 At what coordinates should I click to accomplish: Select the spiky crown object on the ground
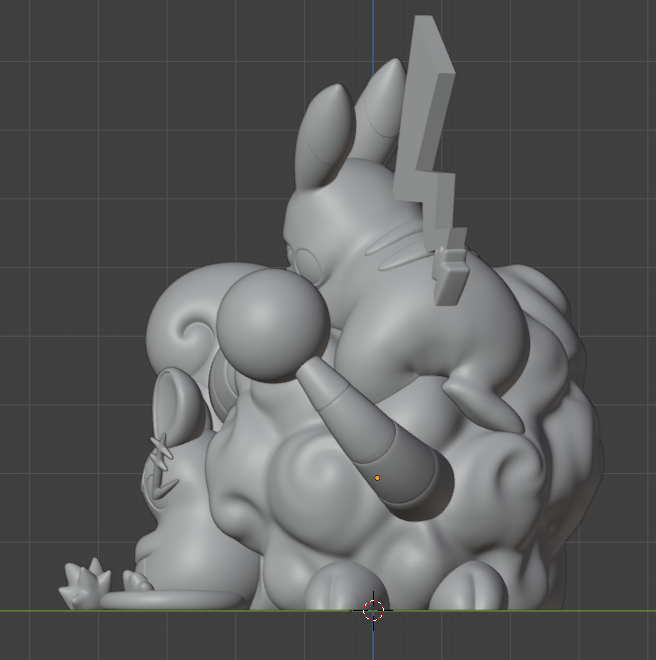(85, 584)
